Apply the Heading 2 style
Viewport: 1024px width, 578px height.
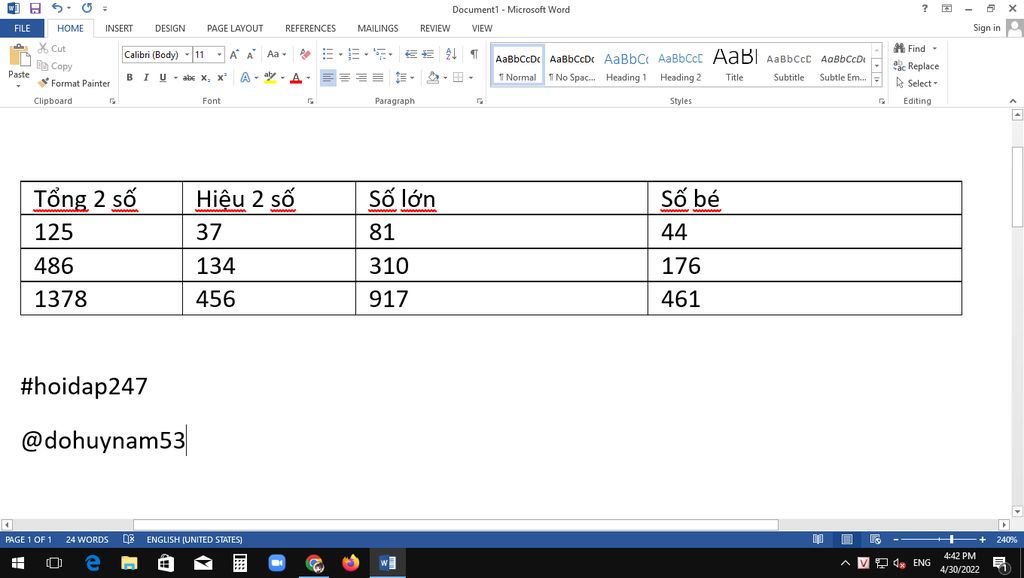[680, 66]
